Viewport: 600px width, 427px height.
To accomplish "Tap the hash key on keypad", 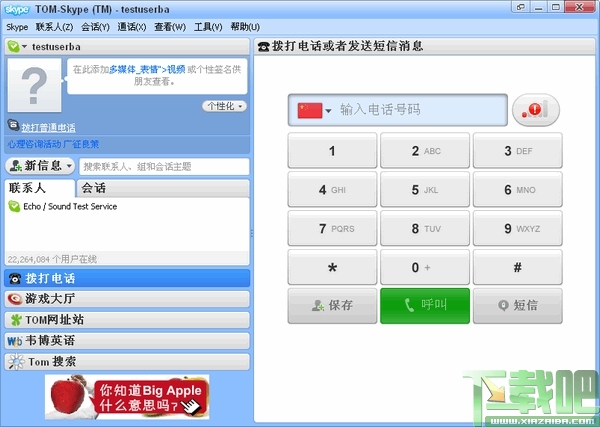I will (x=517, y=267).
